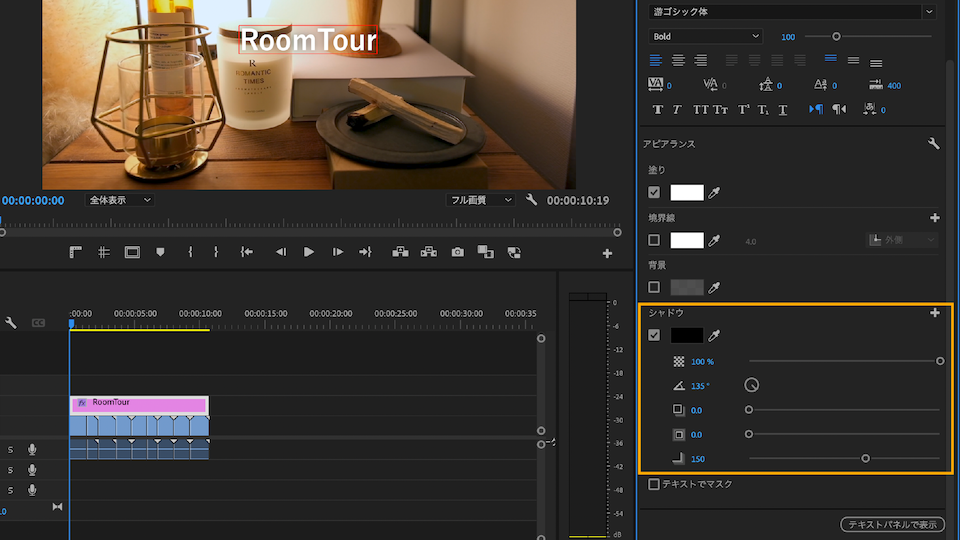
Task: Enable the stroke (境界線) checkbox
Action: point(654,240)
